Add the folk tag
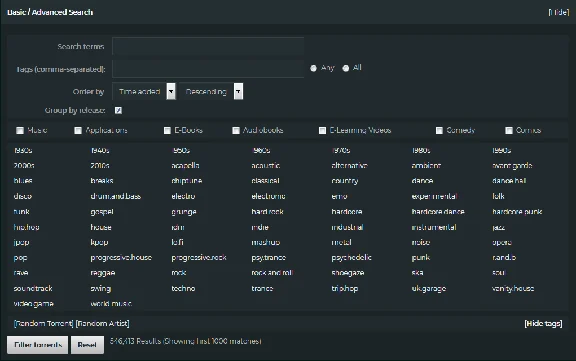Screen dimensions: 576x361 (498, 196)
